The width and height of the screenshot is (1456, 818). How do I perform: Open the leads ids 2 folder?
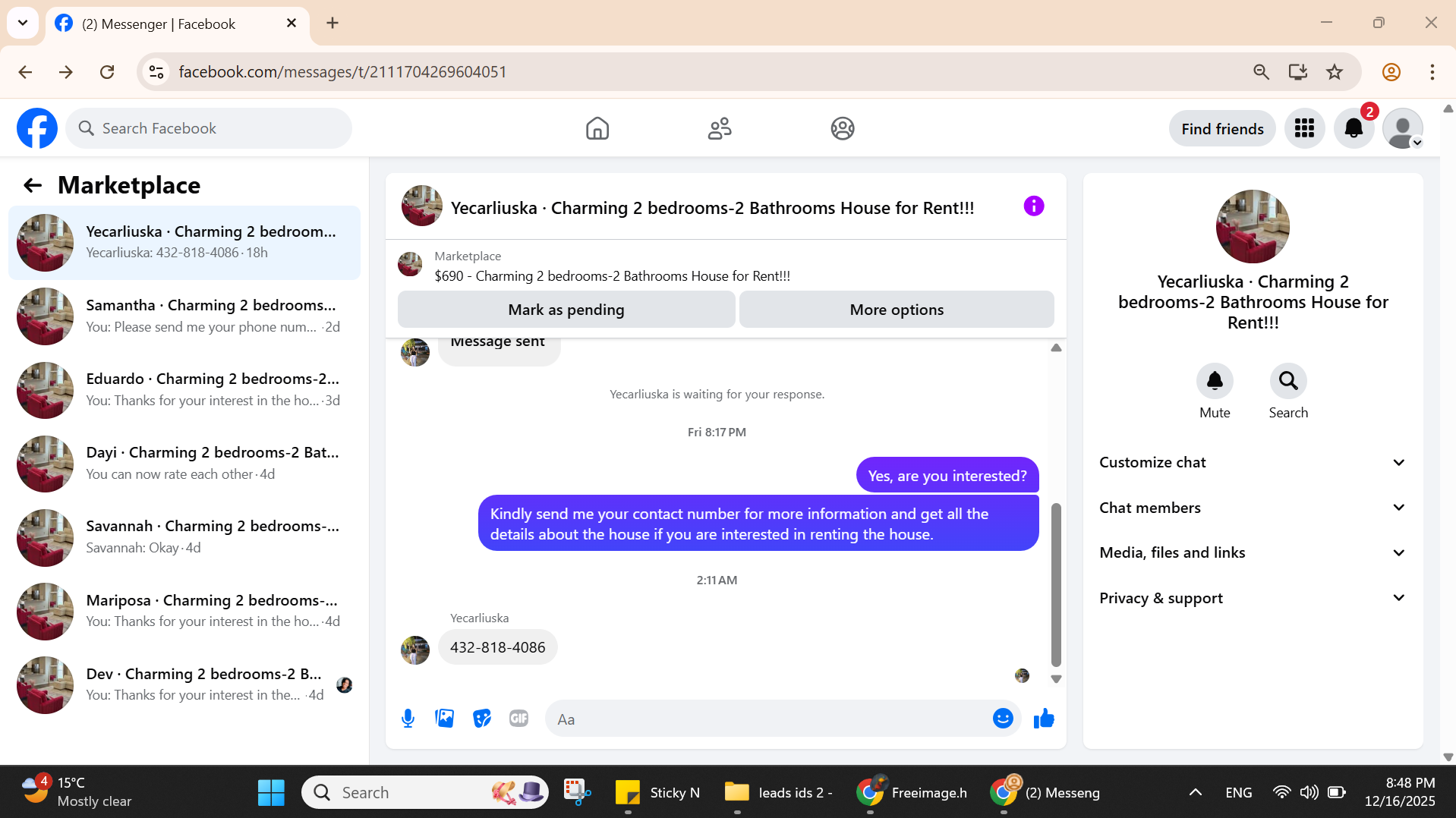[x=779, y=792]
